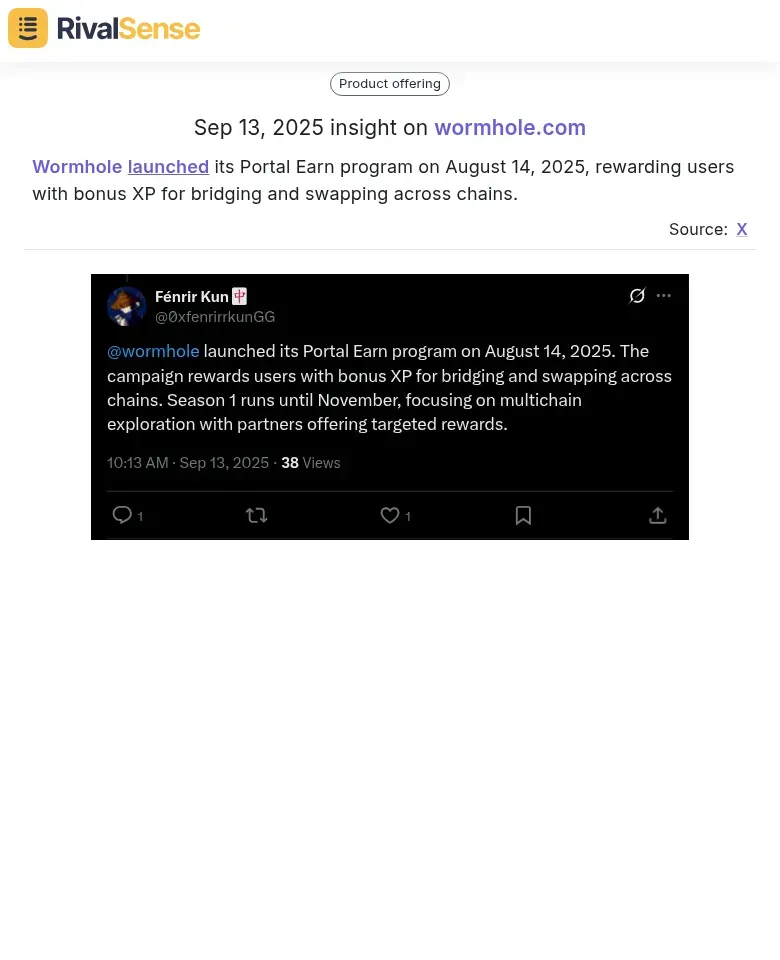This screenshot has height=960, width=780.
Task: Like the tweet with the heart icon
Action: 390,516
